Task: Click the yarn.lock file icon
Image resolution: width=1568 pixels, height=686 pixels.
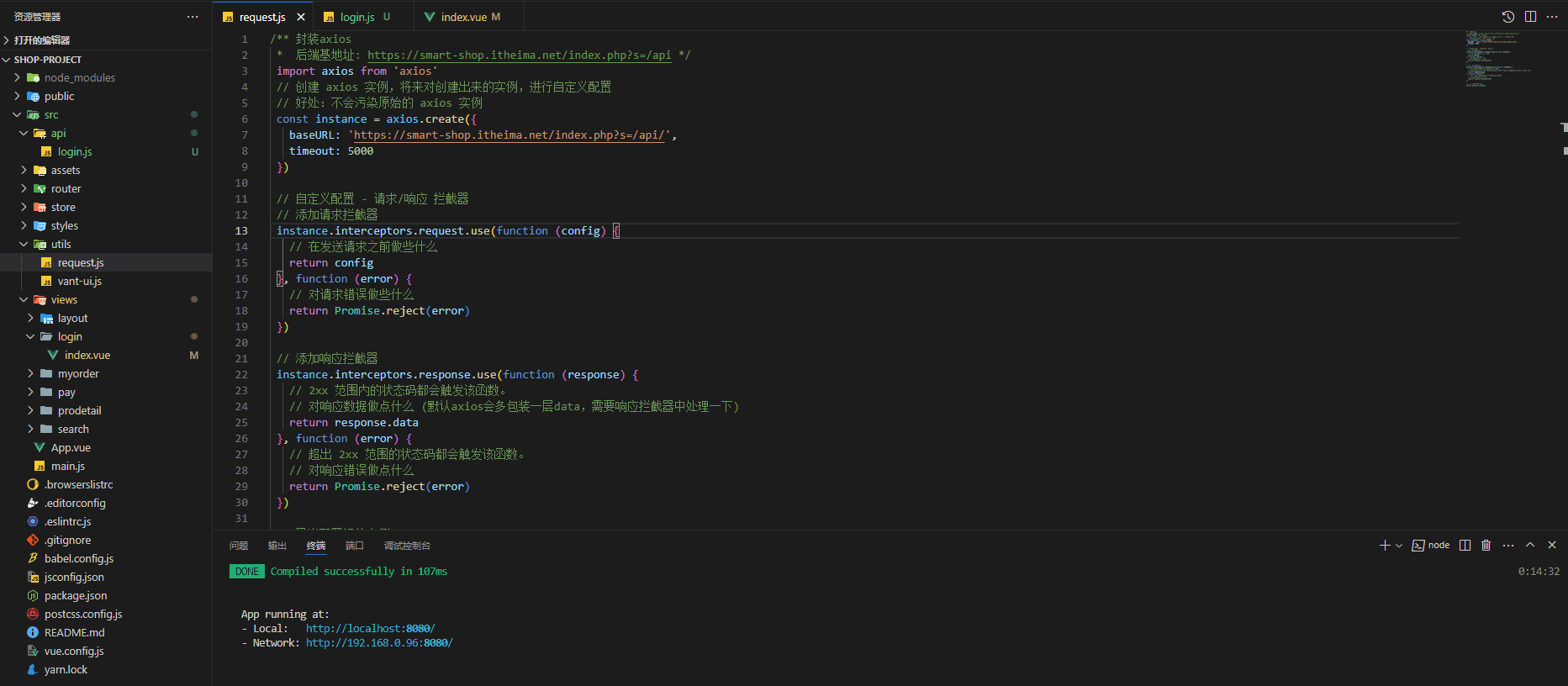Action: click(x=33, y=669)
